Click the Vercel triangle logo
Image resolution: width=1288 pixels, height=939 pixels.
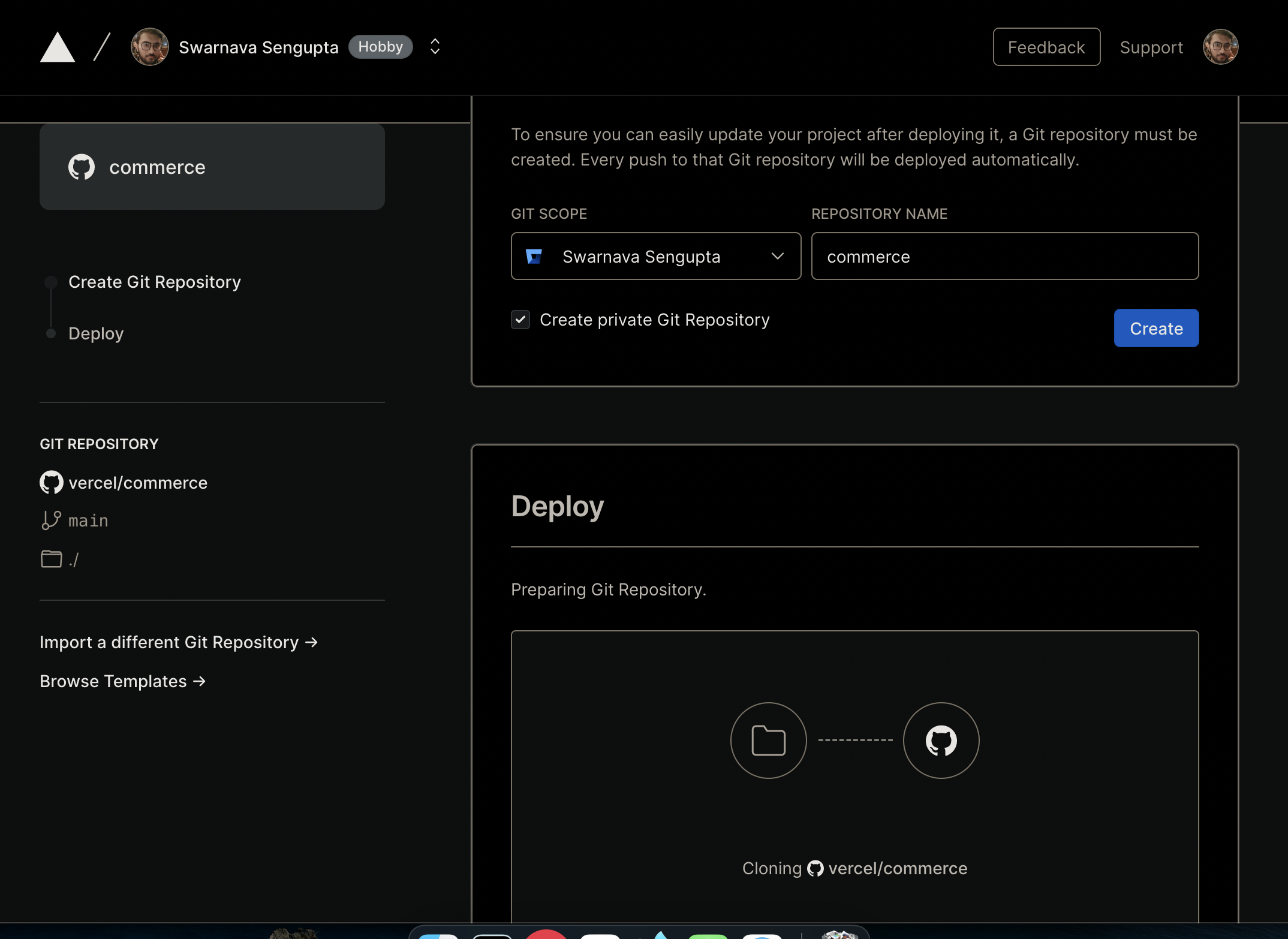(57, 46)
